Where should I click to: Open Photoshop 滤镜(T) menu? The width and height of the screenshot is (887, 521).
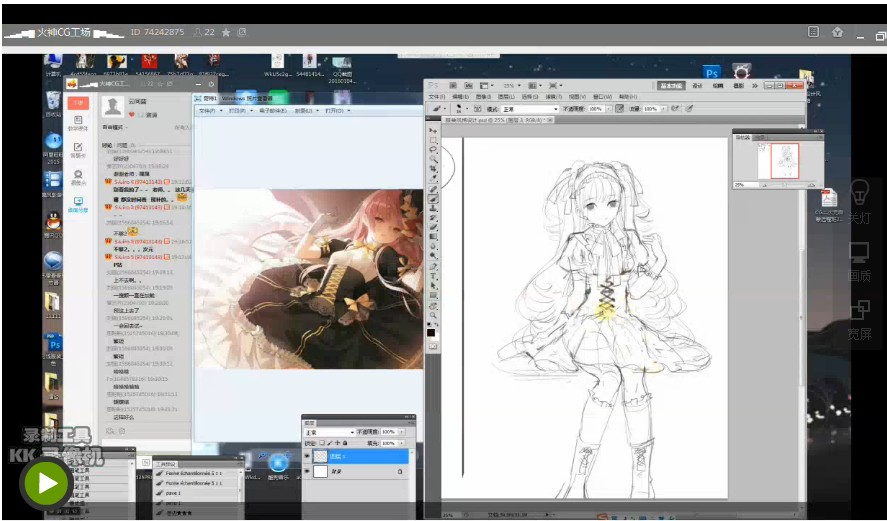pos(554,97)
